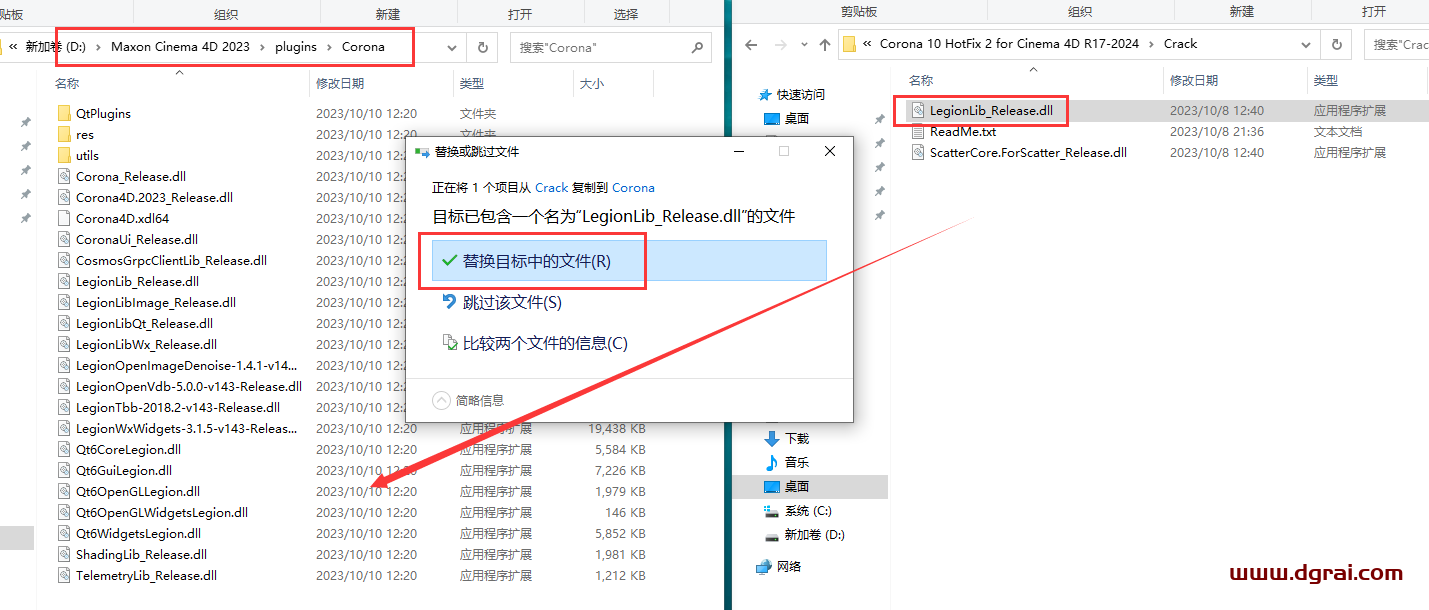Select the utils folder icon
Image resolution: width=1429 pixels, height=610 pixels.
pos(64,155)
